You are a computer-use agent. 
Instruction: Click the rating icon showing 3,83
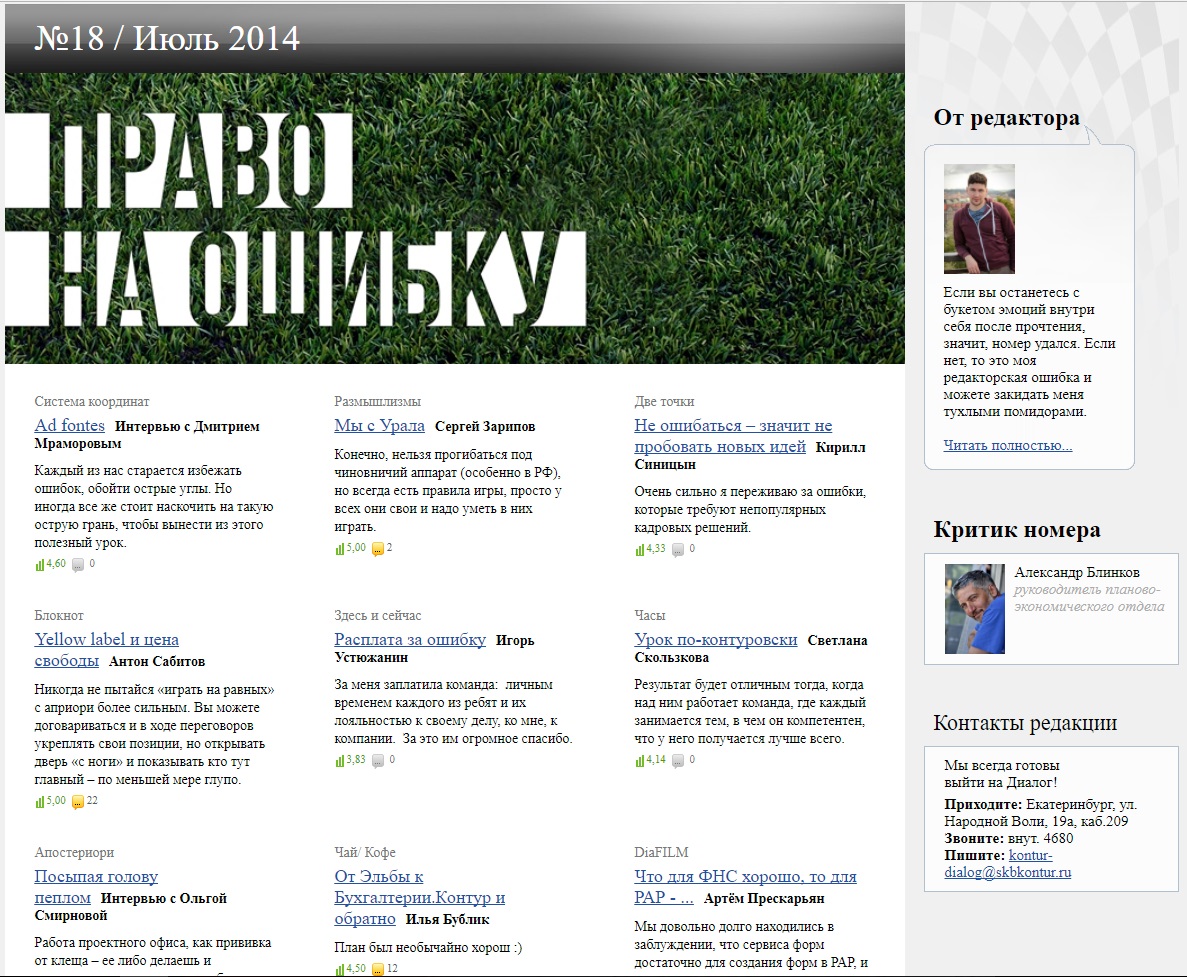[x=340, y=760]
